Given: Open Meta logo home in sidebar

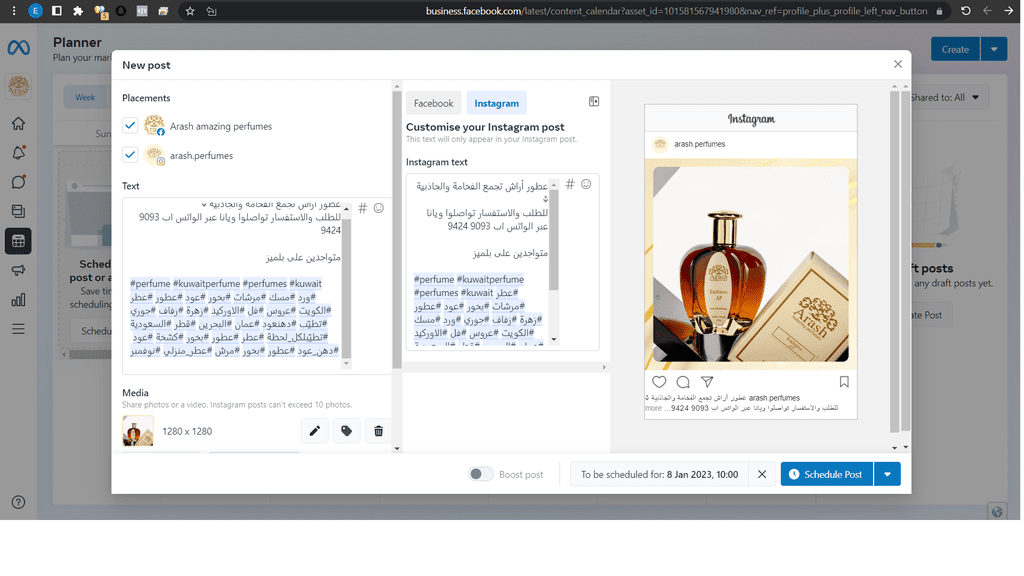Looking at the screenshot, I should tap(18, 48).
